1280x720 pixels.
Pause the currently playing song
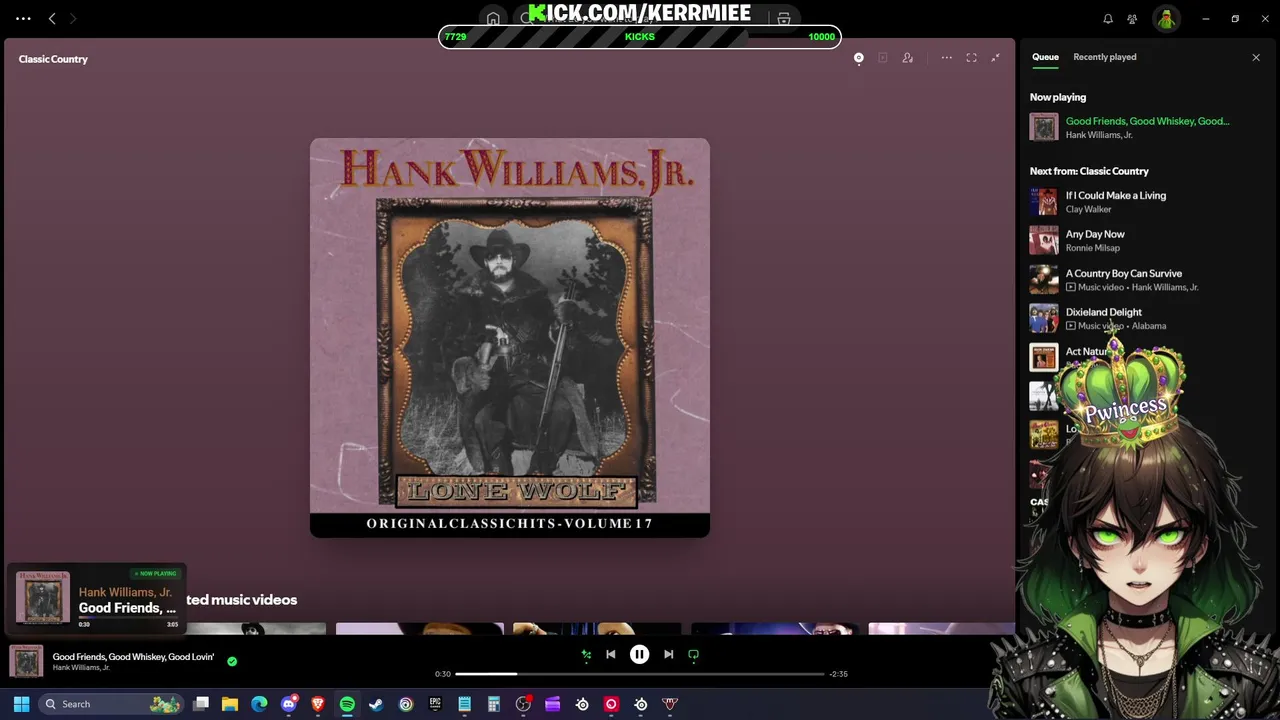pyautogui.click(x=639, y=655)
